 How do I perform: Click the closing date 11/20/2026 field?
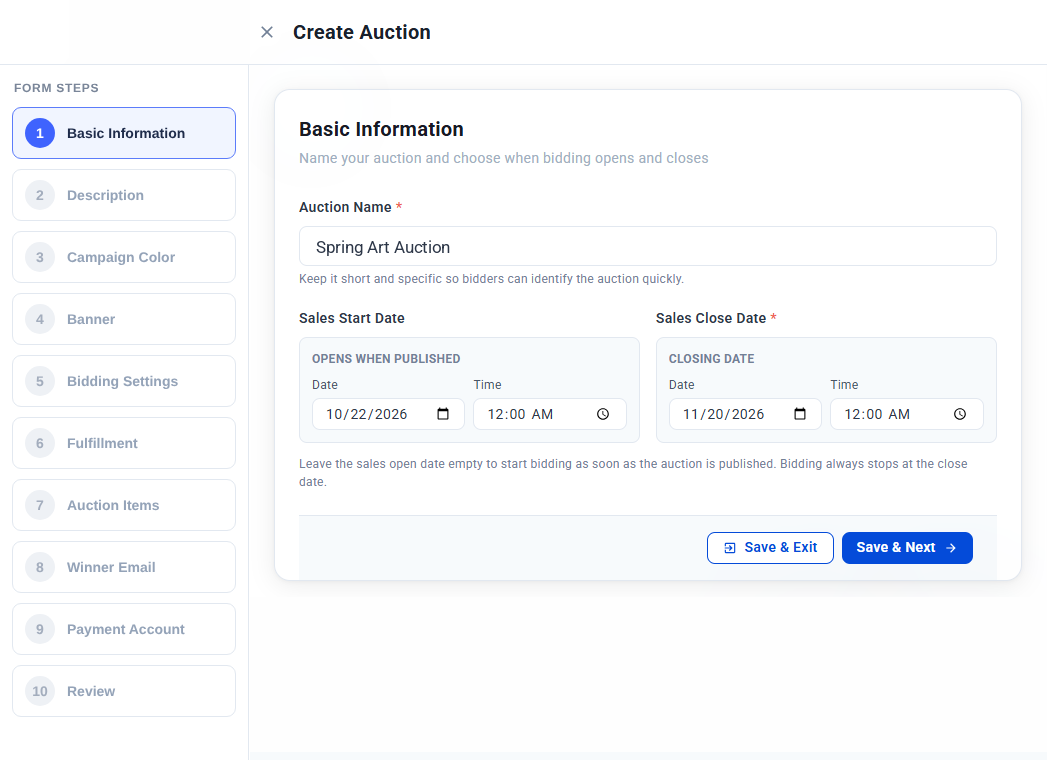click(x=745, y=414)
